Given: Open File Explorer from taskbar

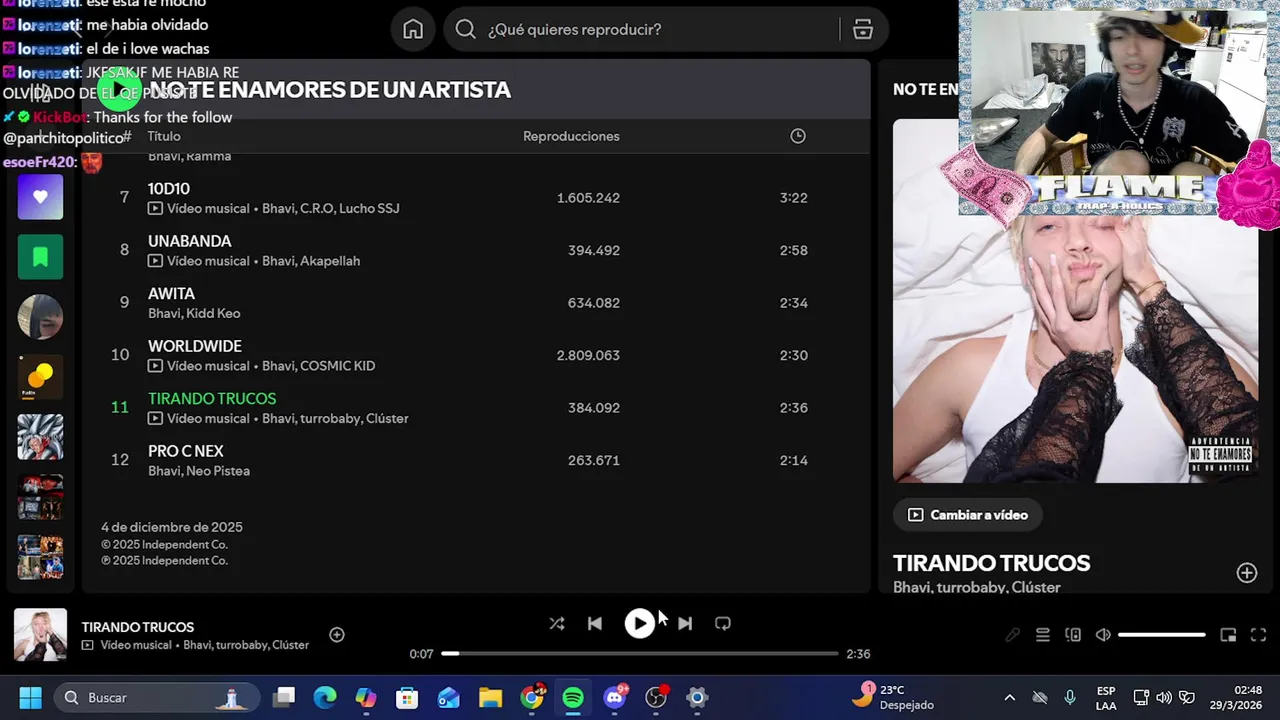Looking at the screenshot, I should [x=490, y=697].
